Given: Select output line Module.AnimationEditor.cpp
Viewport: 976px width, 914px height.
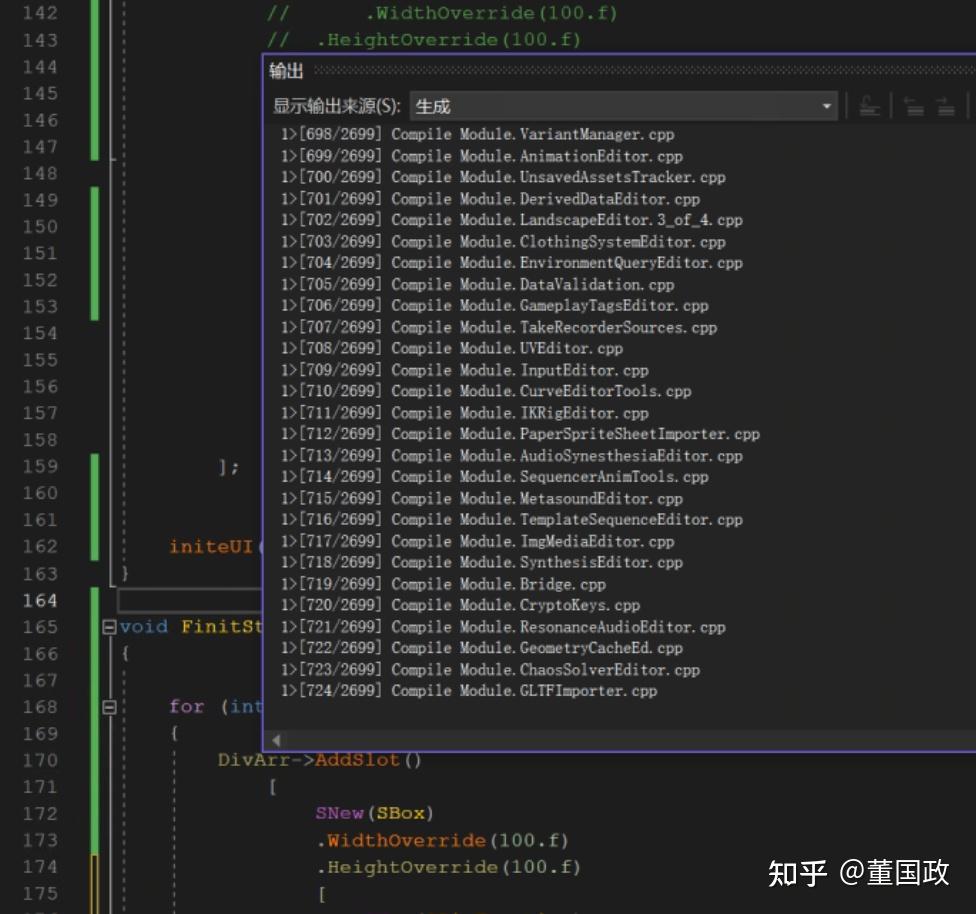Looking at the screenshot, I should pos(482,156).
